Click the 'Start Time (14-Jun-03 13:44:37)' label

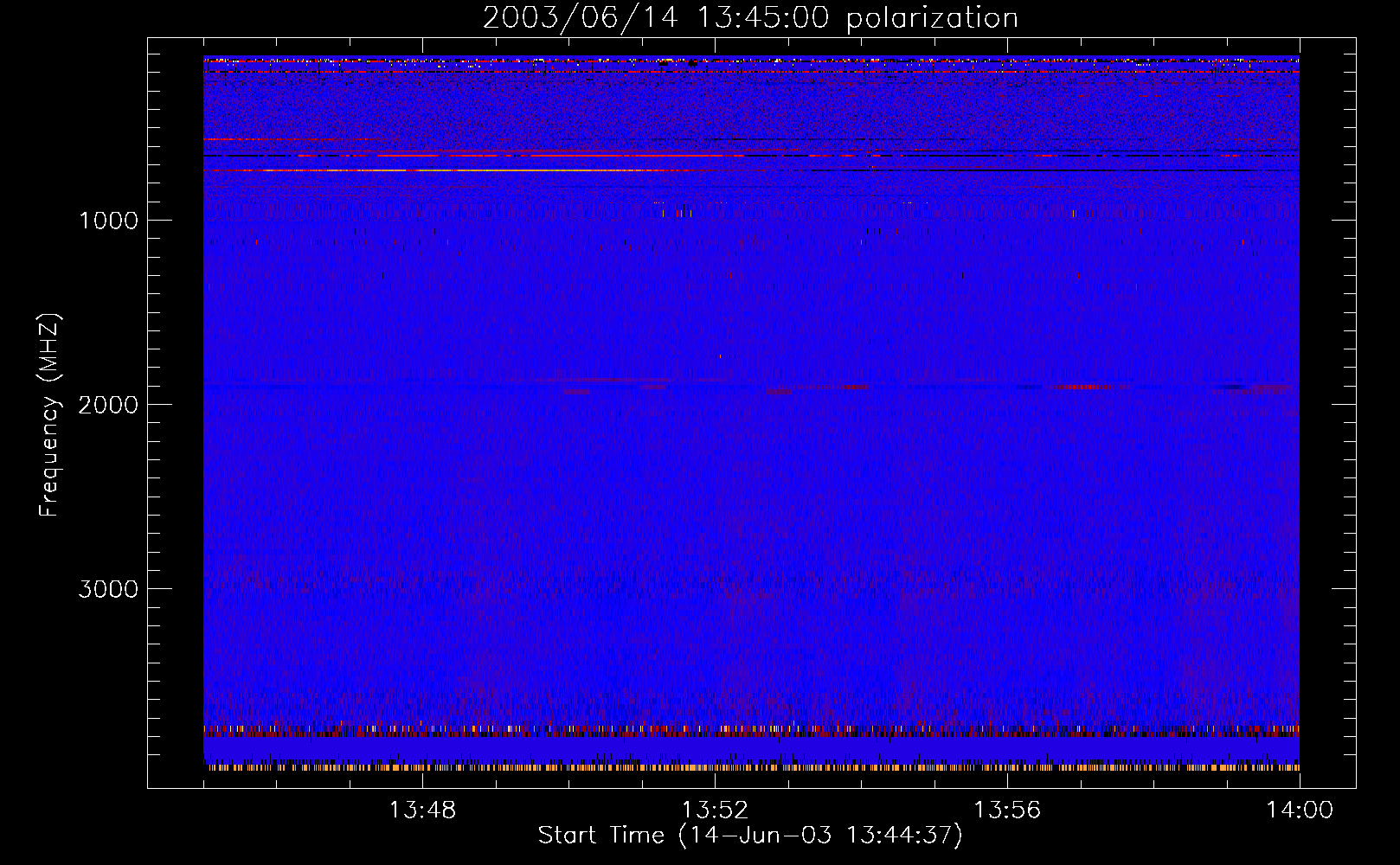tap(750, 836)
